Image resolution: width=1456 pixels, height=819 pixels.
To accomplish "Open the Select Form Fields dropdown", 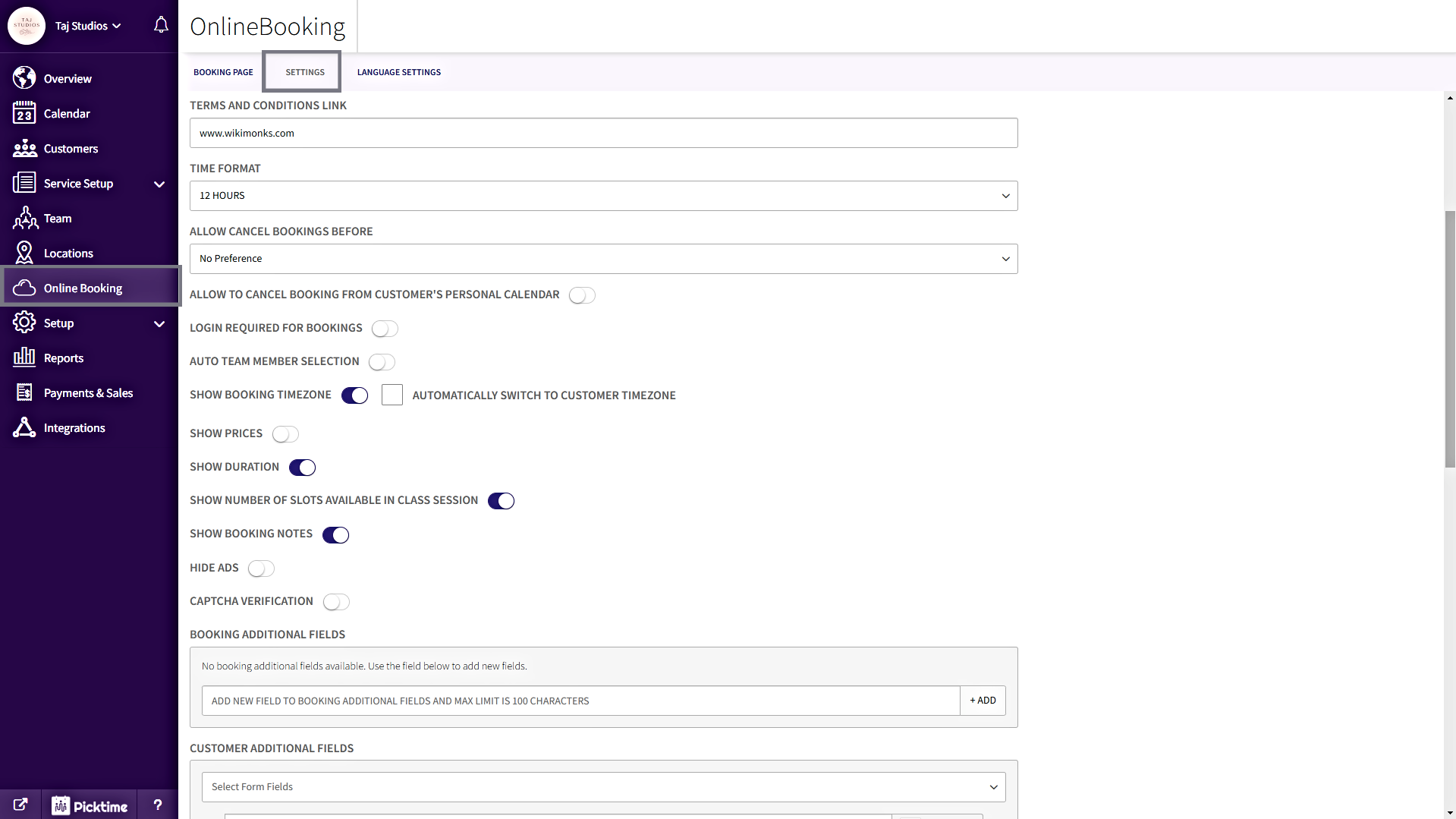I will (x=603, y=786).
